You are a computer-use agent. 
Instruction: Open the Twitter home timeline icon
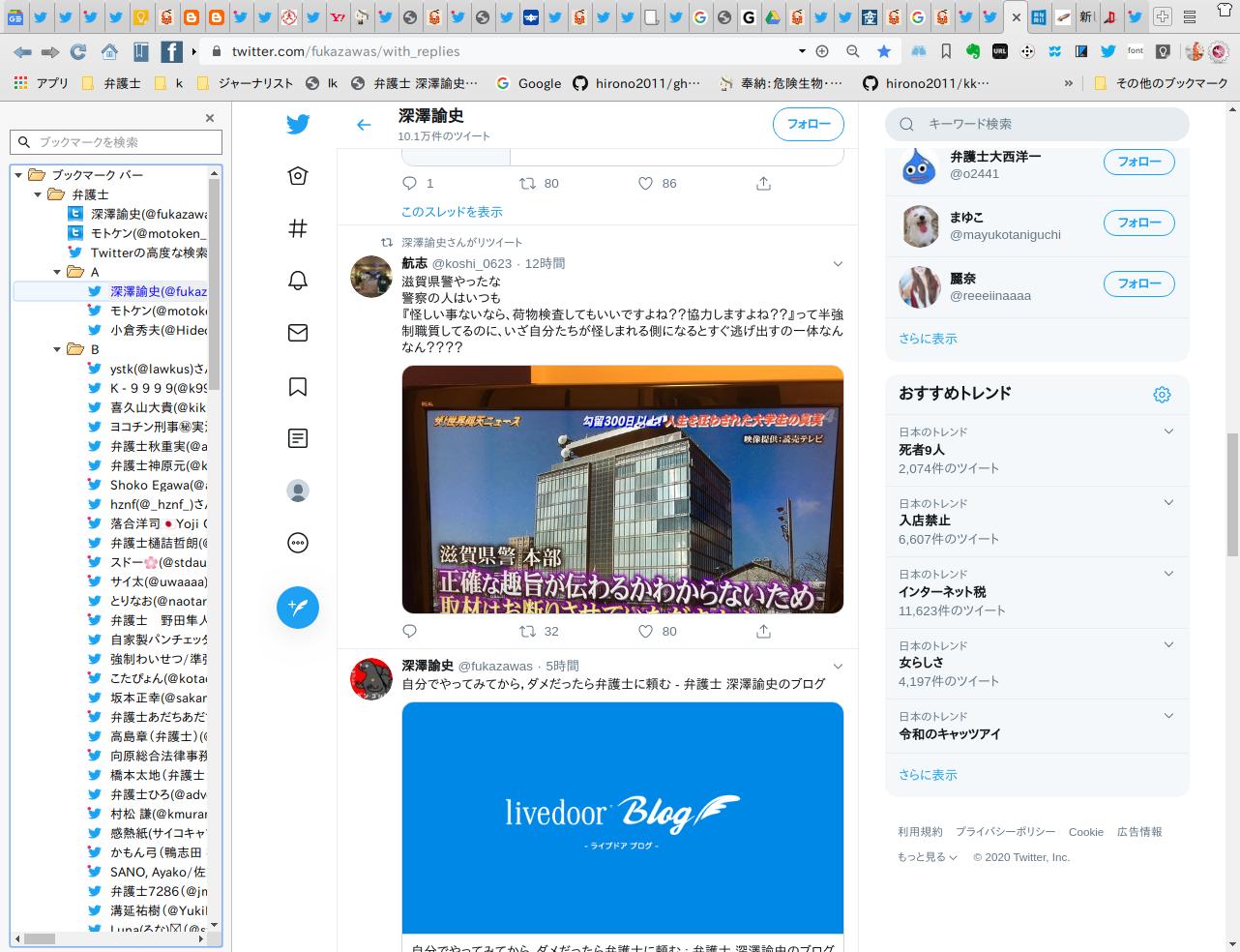[x=298, y=175]
